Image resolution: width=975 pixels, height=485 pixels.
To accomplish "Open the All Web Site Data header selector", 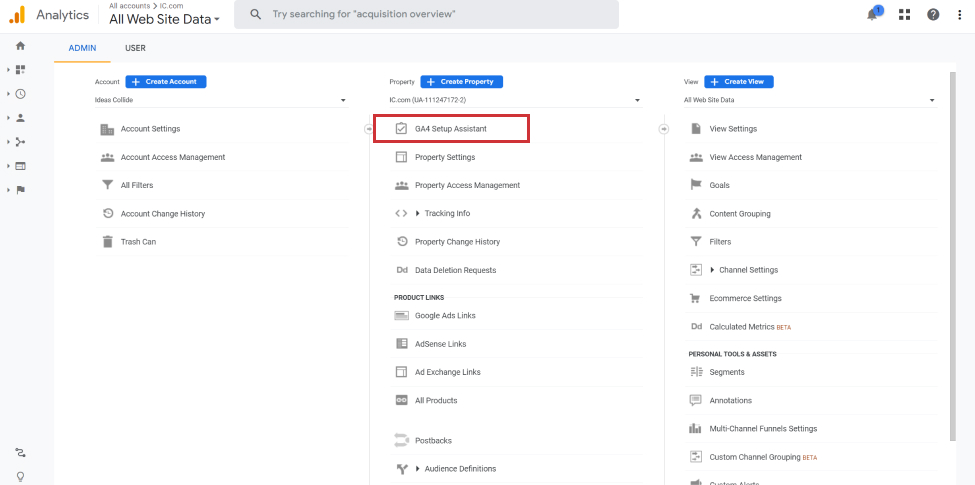I will 164,19.
